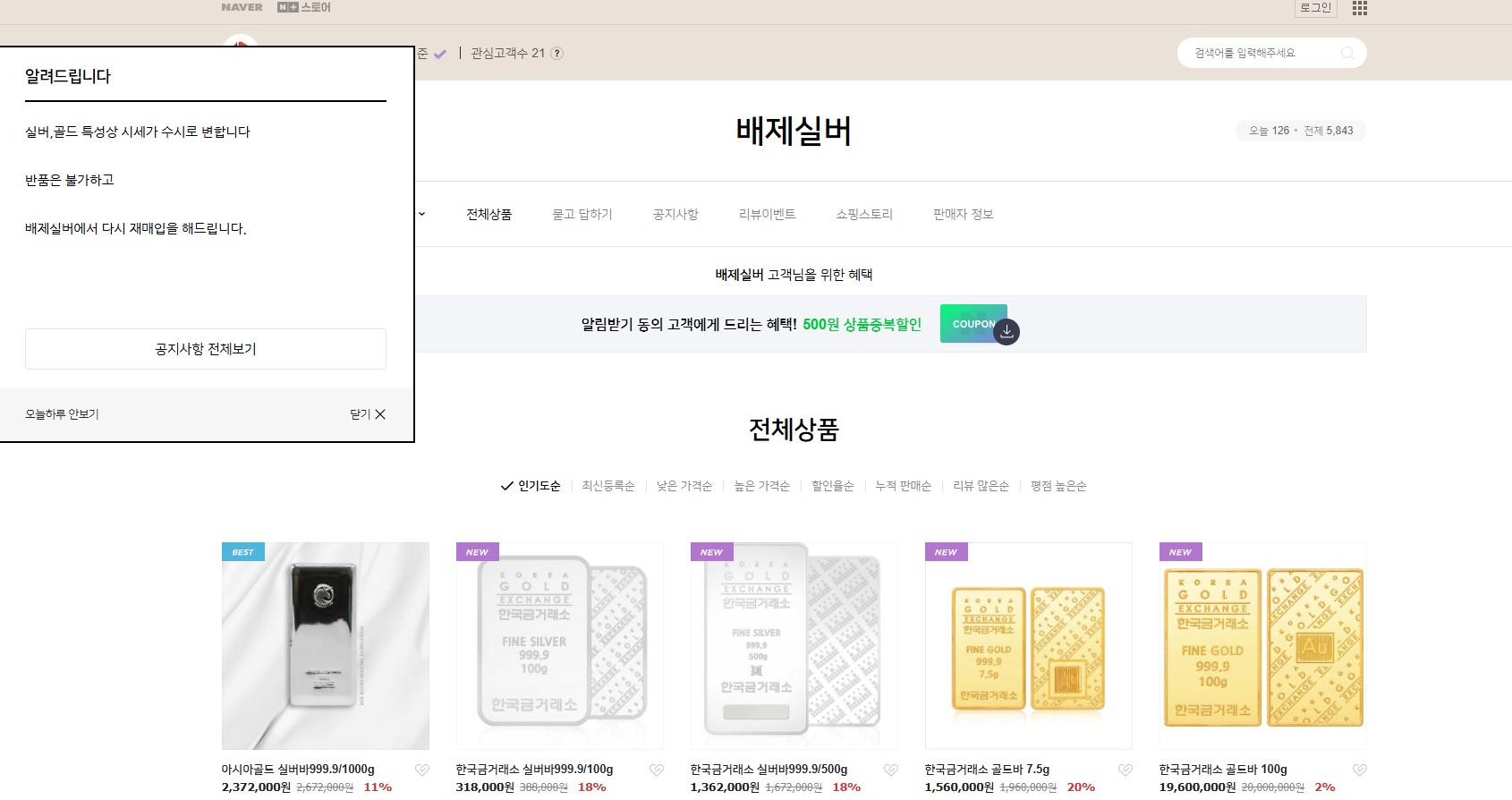Close the notice popup with 닫기
1512x800 pixels.
(x=368, y=414)
